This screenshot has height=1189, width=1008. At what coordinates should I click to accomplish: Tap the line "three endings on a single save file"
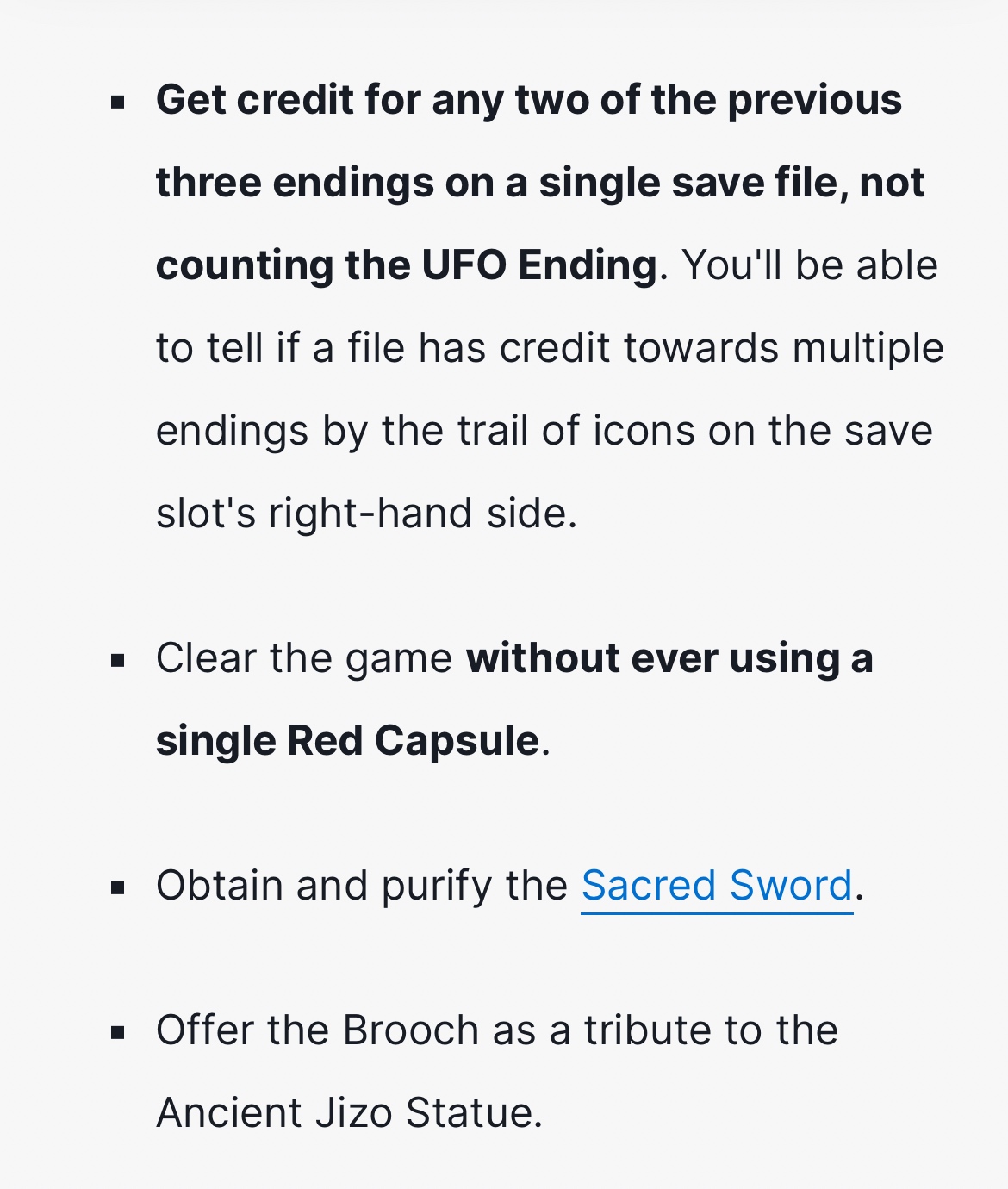click(x=540, y=183)
